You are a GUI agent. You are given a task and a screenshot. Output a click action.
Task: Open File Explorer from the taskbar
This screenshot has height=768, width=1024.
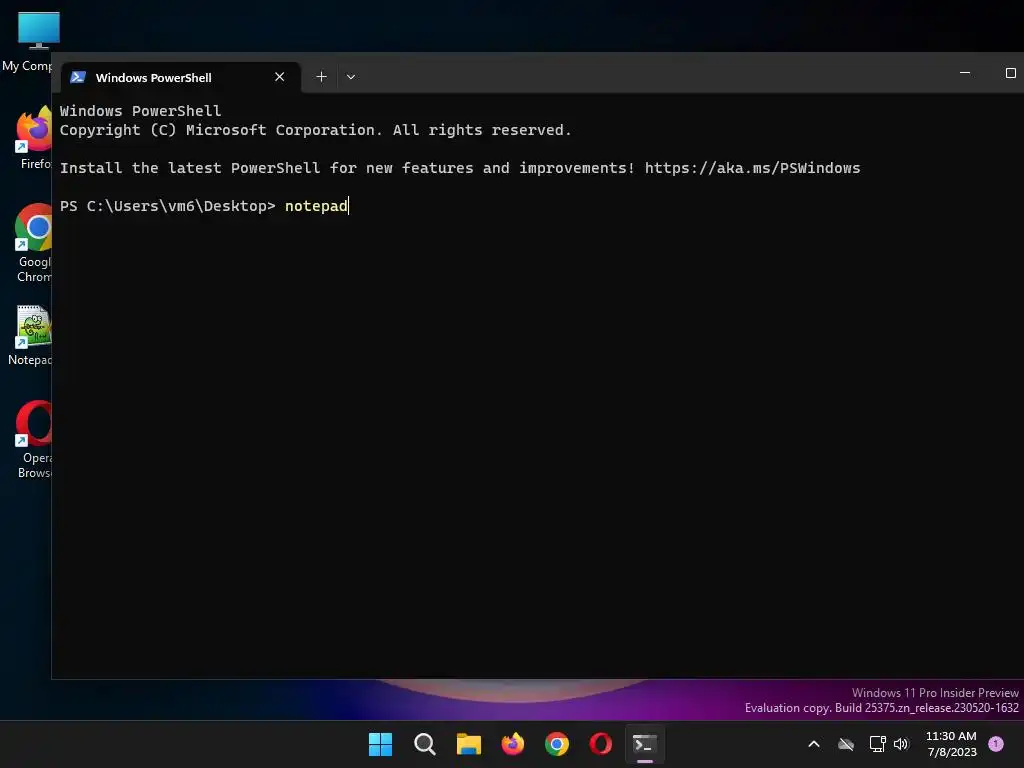[468, 744]
